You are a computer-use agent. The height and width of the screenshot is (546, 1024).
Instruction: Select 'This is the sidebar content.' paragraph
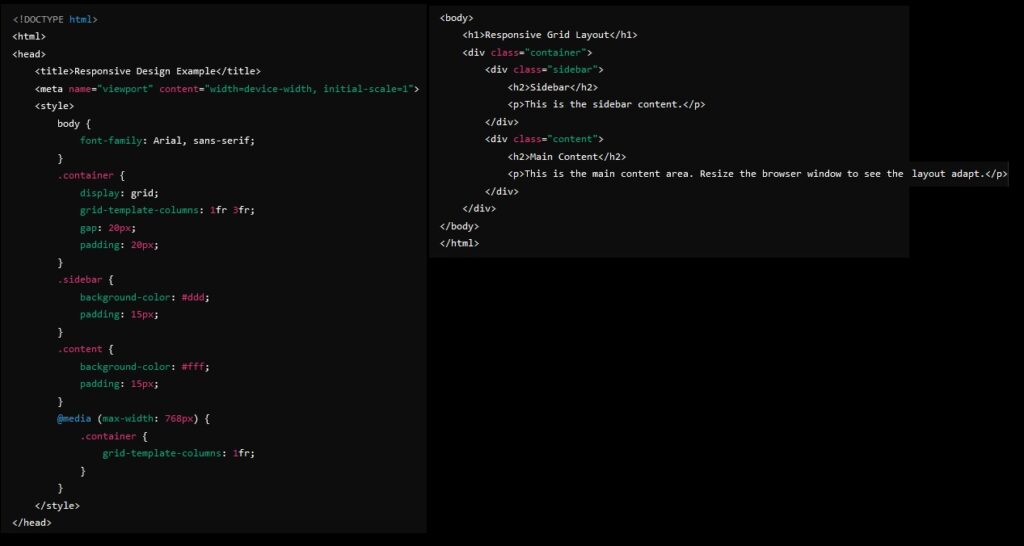606,104
